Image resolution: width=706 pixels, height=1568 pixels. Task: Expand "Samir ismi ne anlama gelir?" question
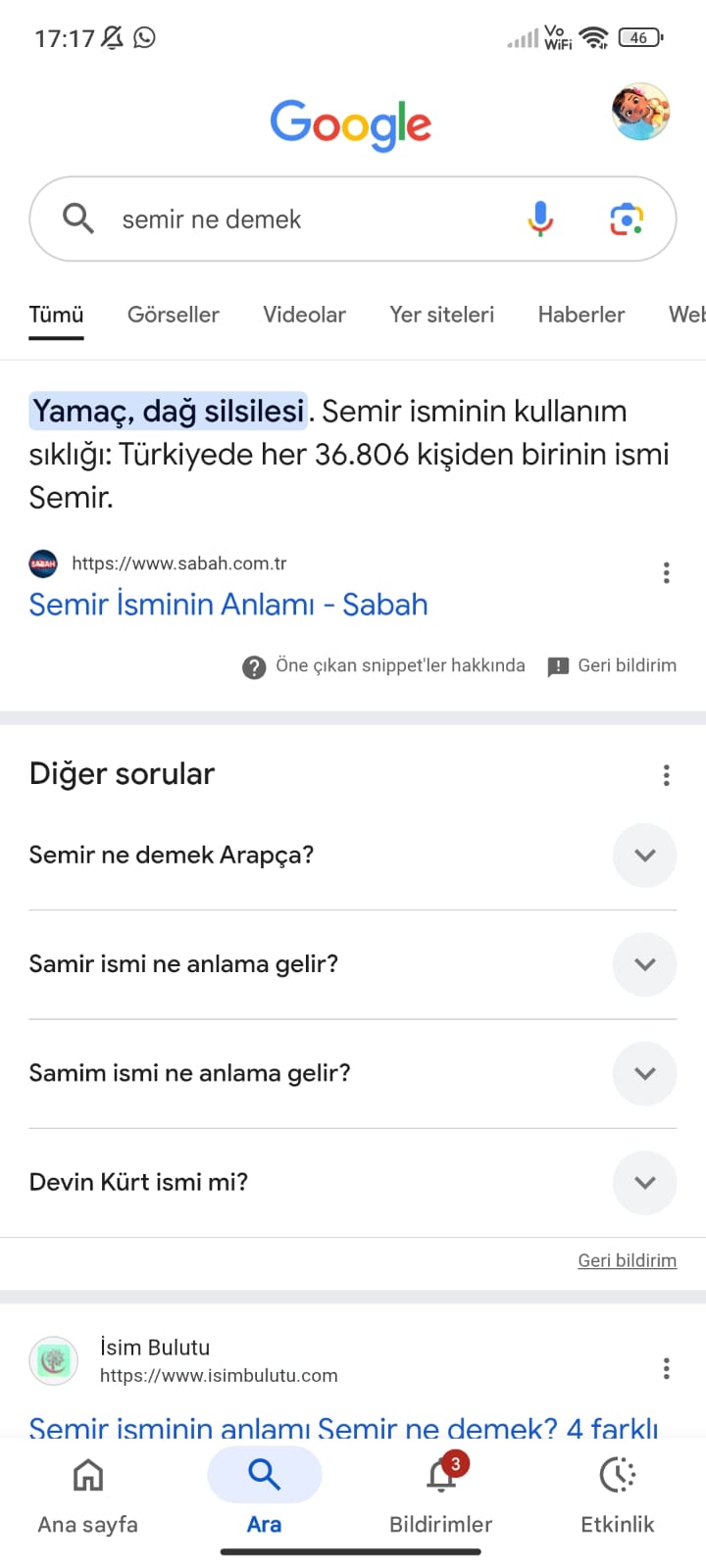tap(644, 964)
